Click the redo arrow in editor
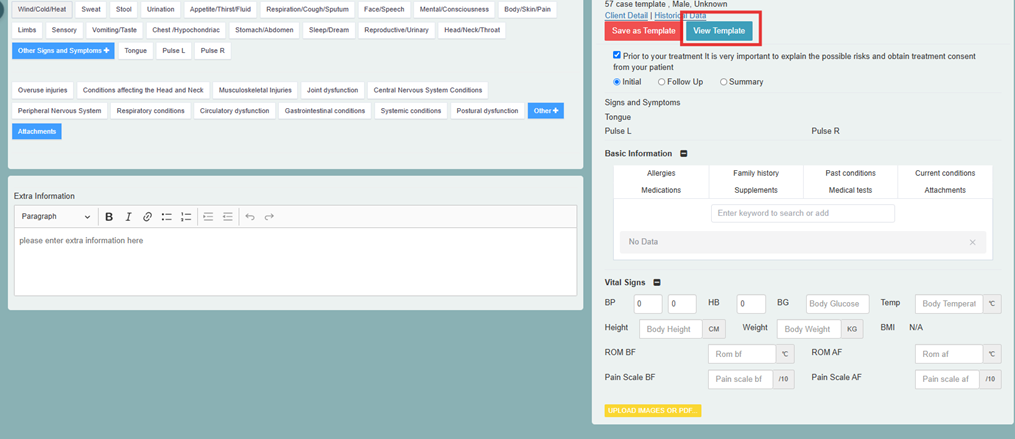Image resolution: width=1015 pixels, height=439 pixels. [x=269, y=217]
